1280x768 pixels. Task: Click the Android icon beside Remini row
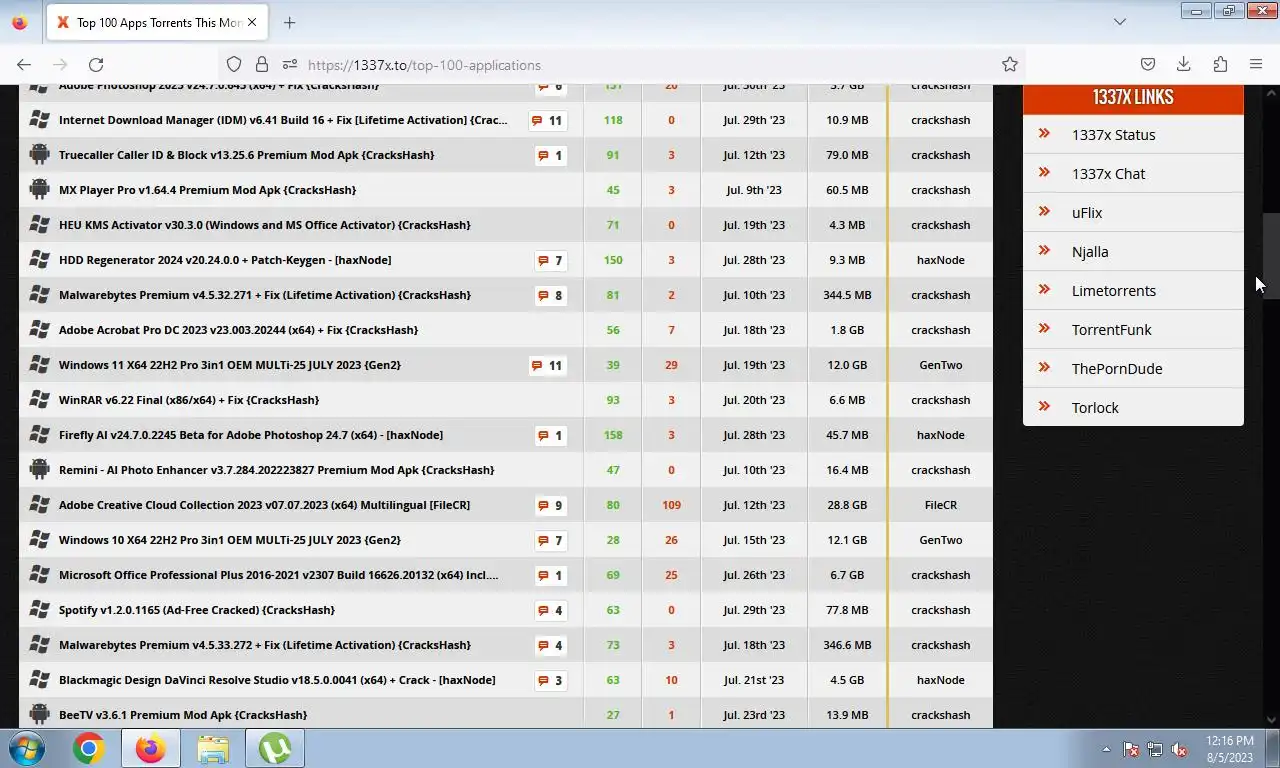coord(39,469)
